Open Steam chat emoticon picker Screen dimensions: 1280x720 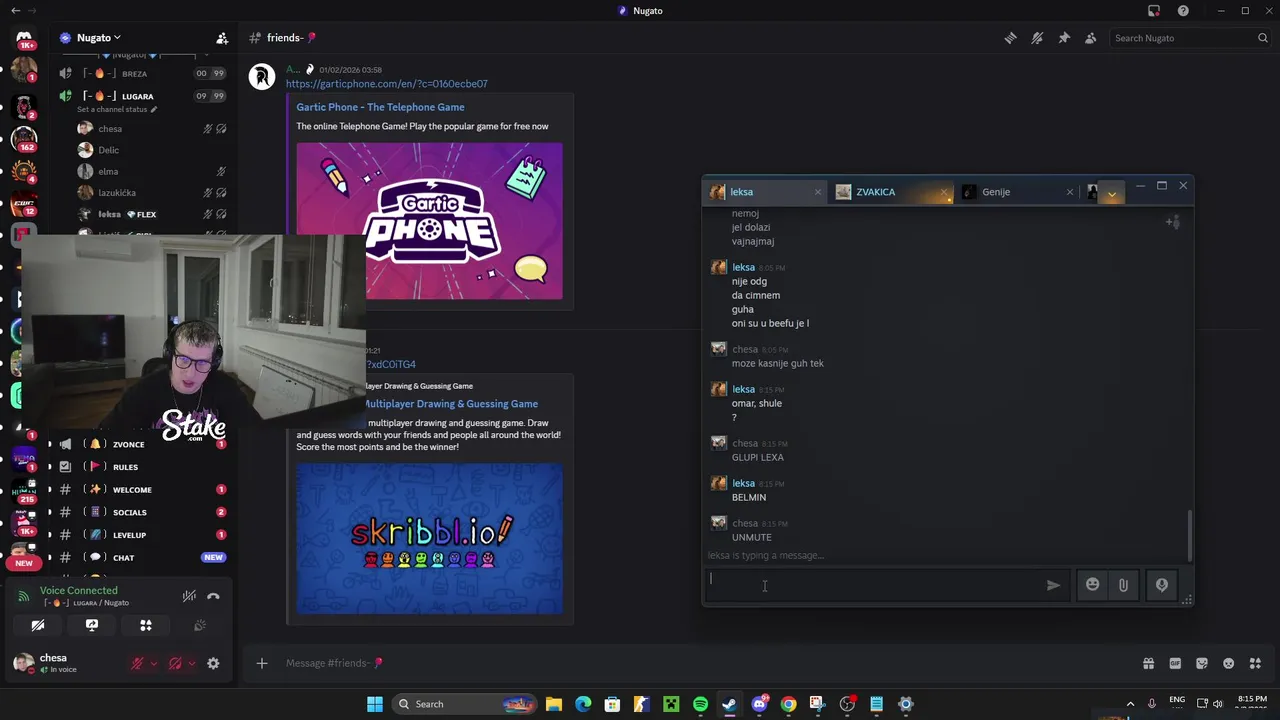1092,585
